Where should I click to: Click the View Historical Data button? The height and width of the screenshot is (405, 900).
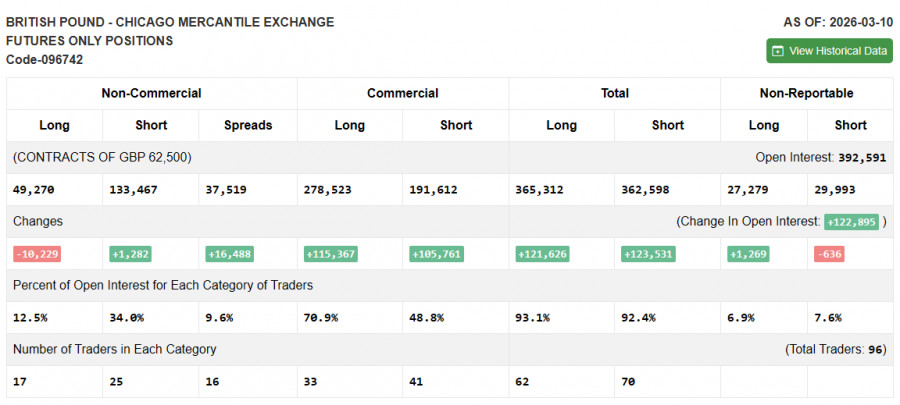(x=829, y=51)
